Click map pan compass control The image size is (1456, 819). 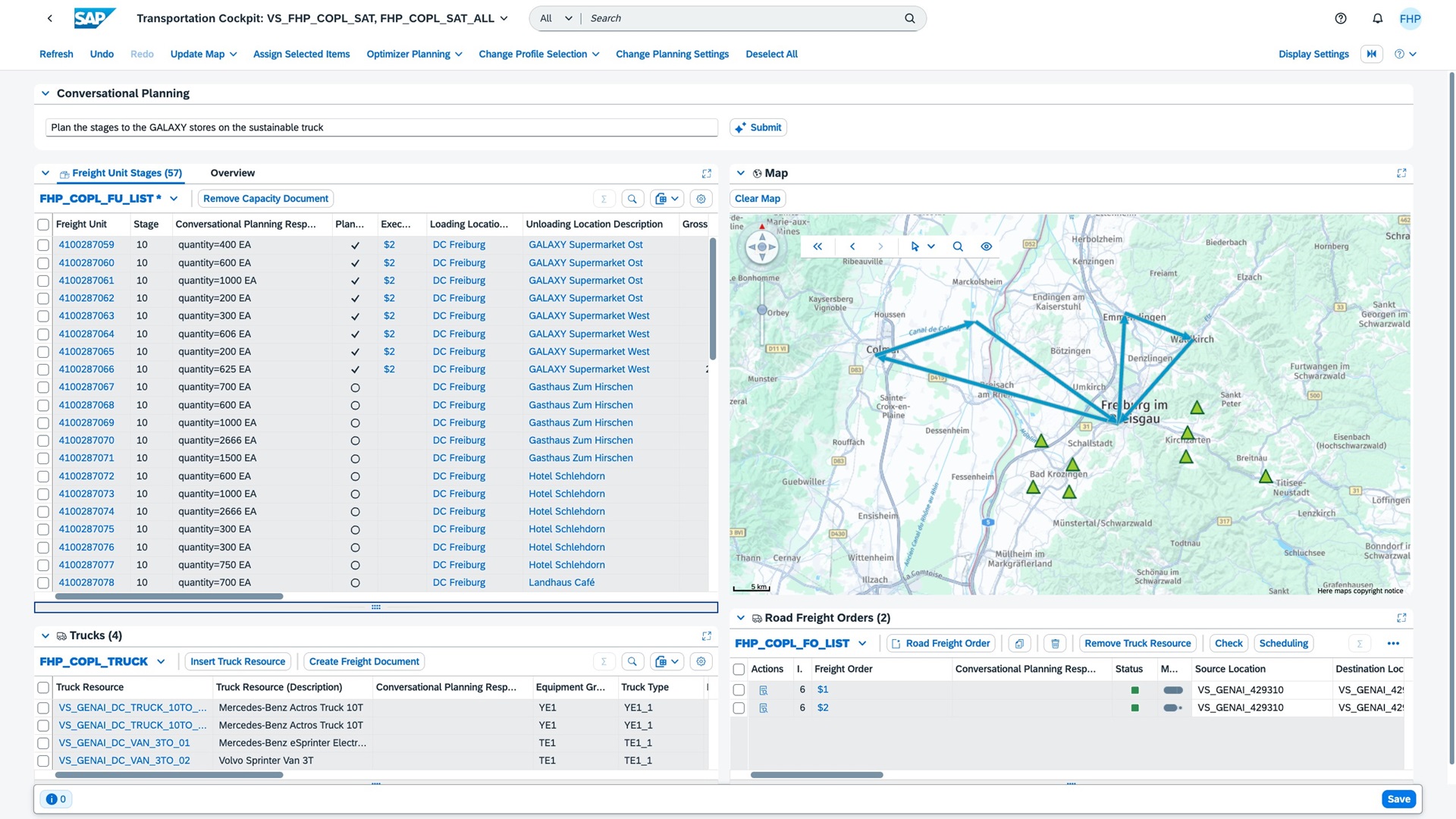(762, 246)
